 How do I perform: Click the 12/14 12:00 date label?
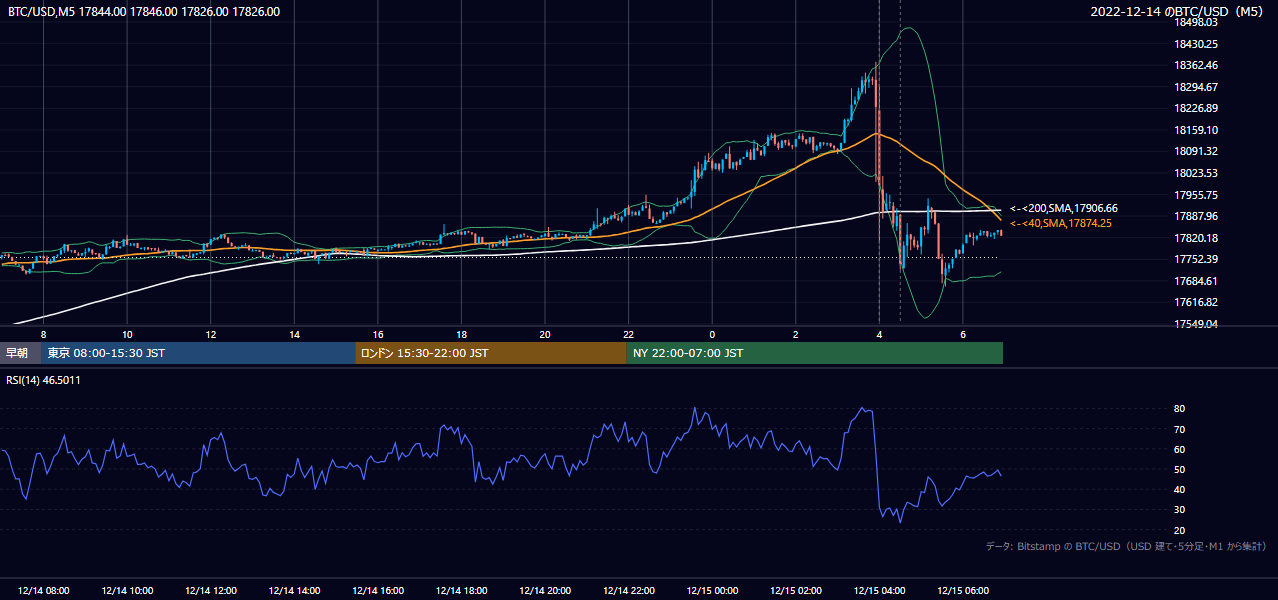click(210, 591)
